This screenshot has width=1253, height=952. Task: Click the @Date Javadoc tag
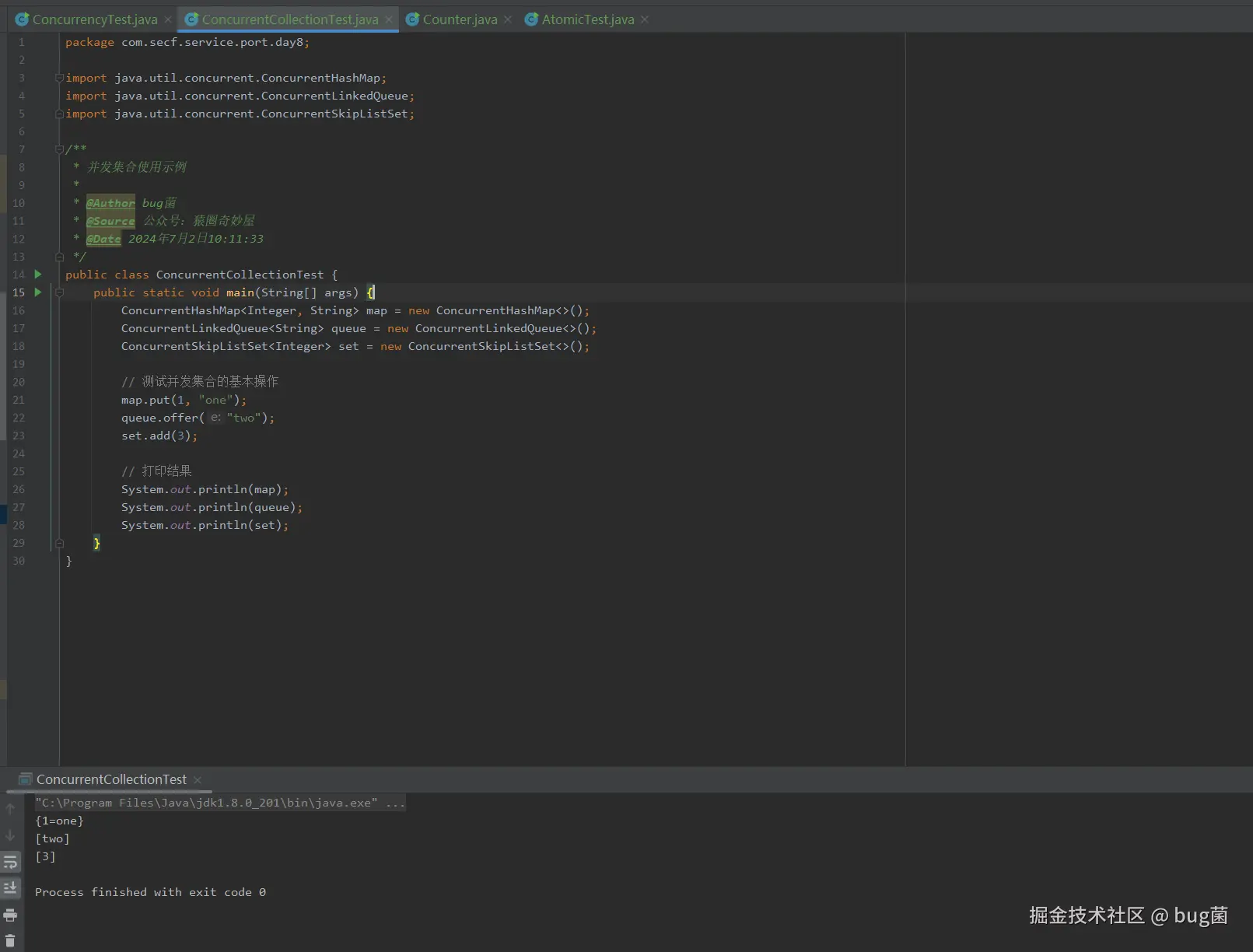pos(103,239)
